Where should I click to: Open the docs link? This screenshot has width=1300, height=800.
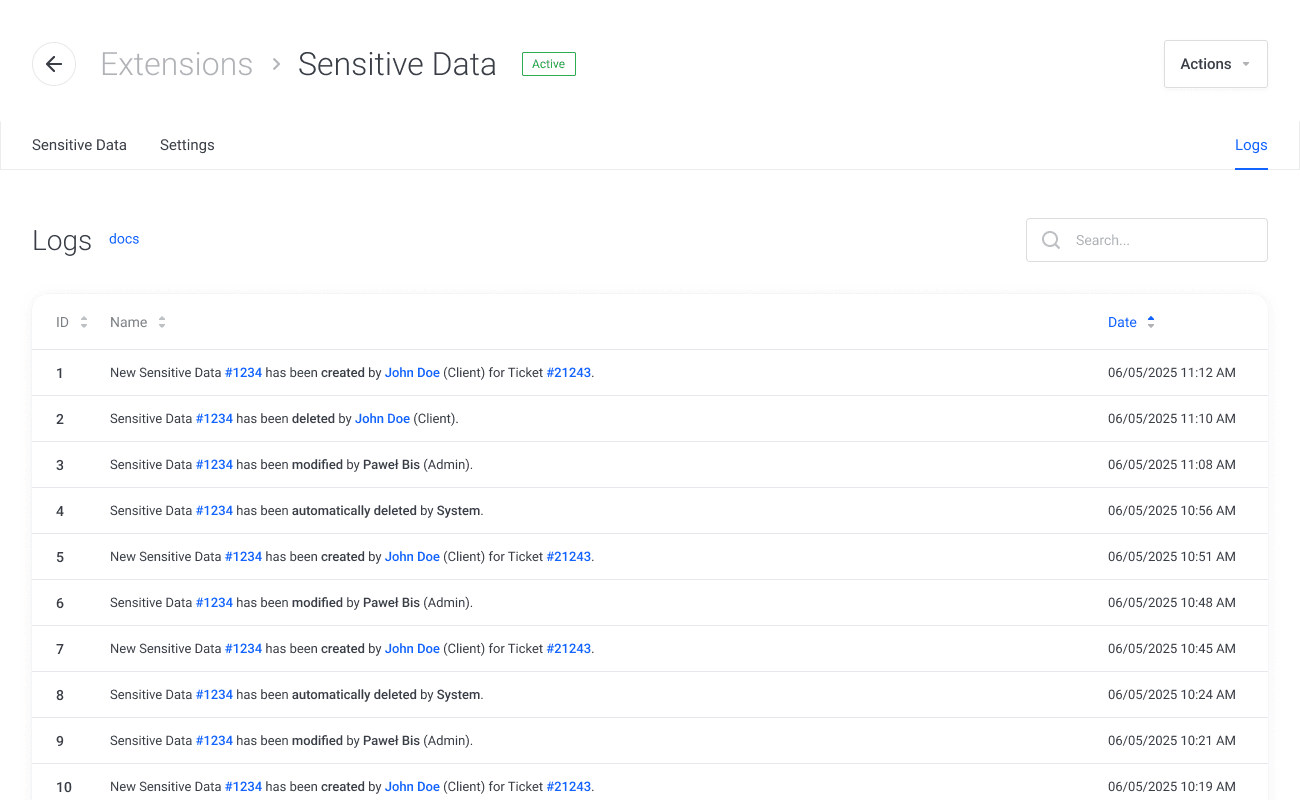[x=124, y=239]
